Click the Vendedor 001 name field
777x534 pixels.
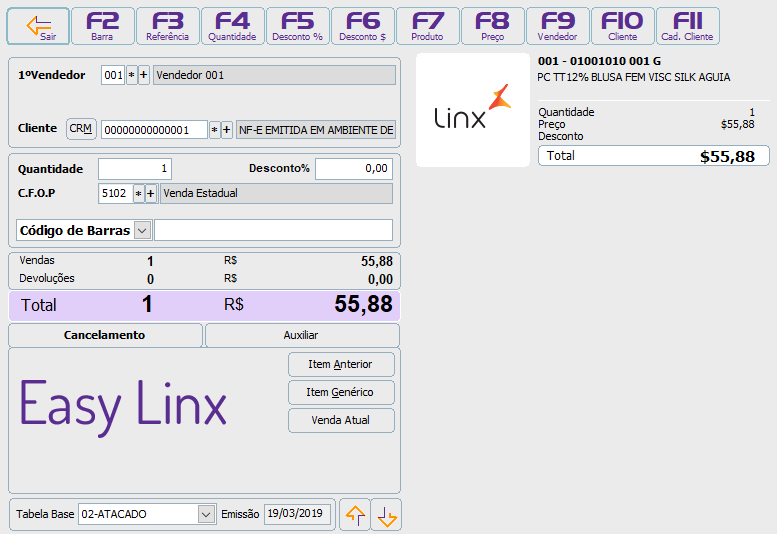tap(274, 75)
